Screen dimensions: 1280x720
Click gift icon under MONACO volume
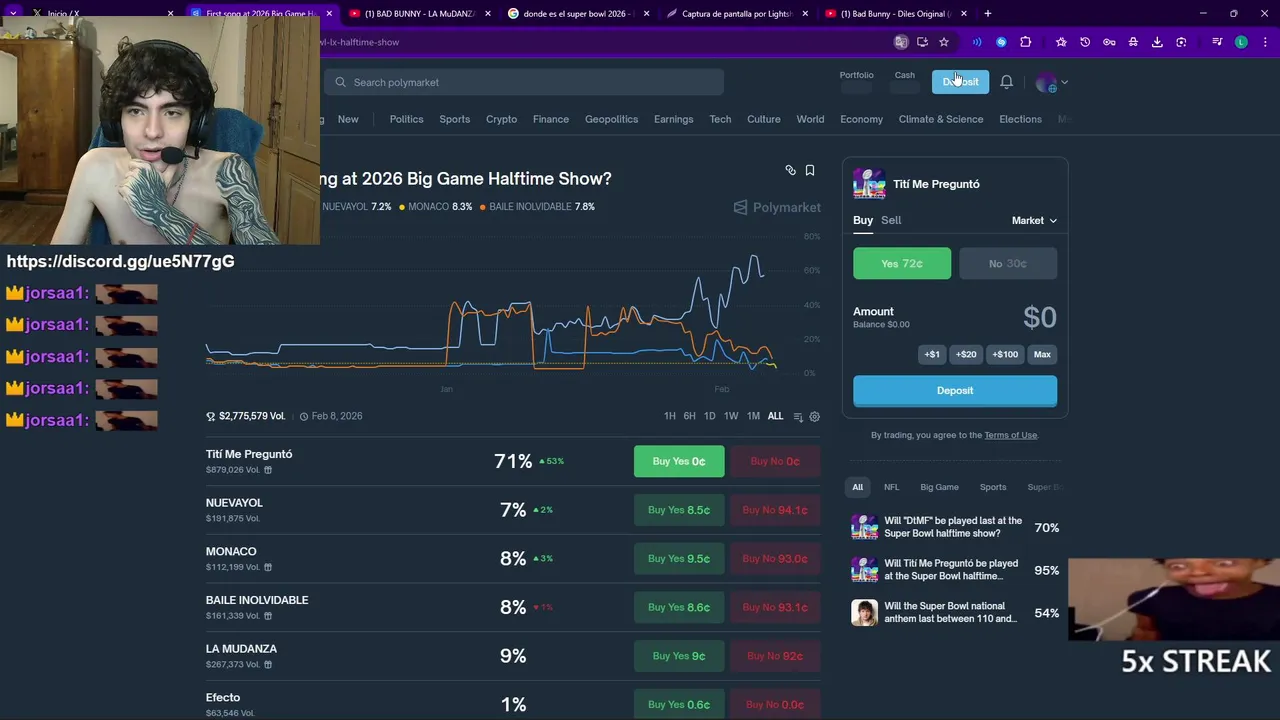pos(268,567)
